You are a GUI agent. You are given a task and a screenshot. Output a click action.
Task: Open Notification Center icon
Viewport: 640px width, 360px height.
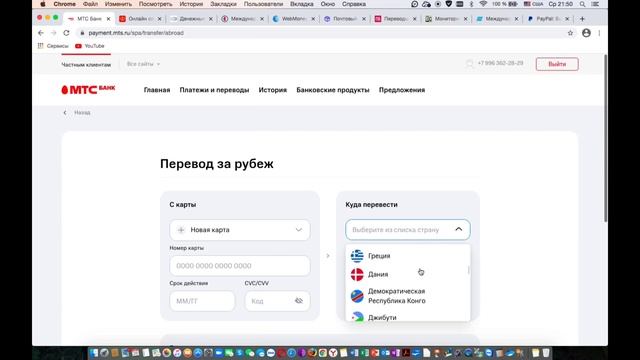pos(596,4)
